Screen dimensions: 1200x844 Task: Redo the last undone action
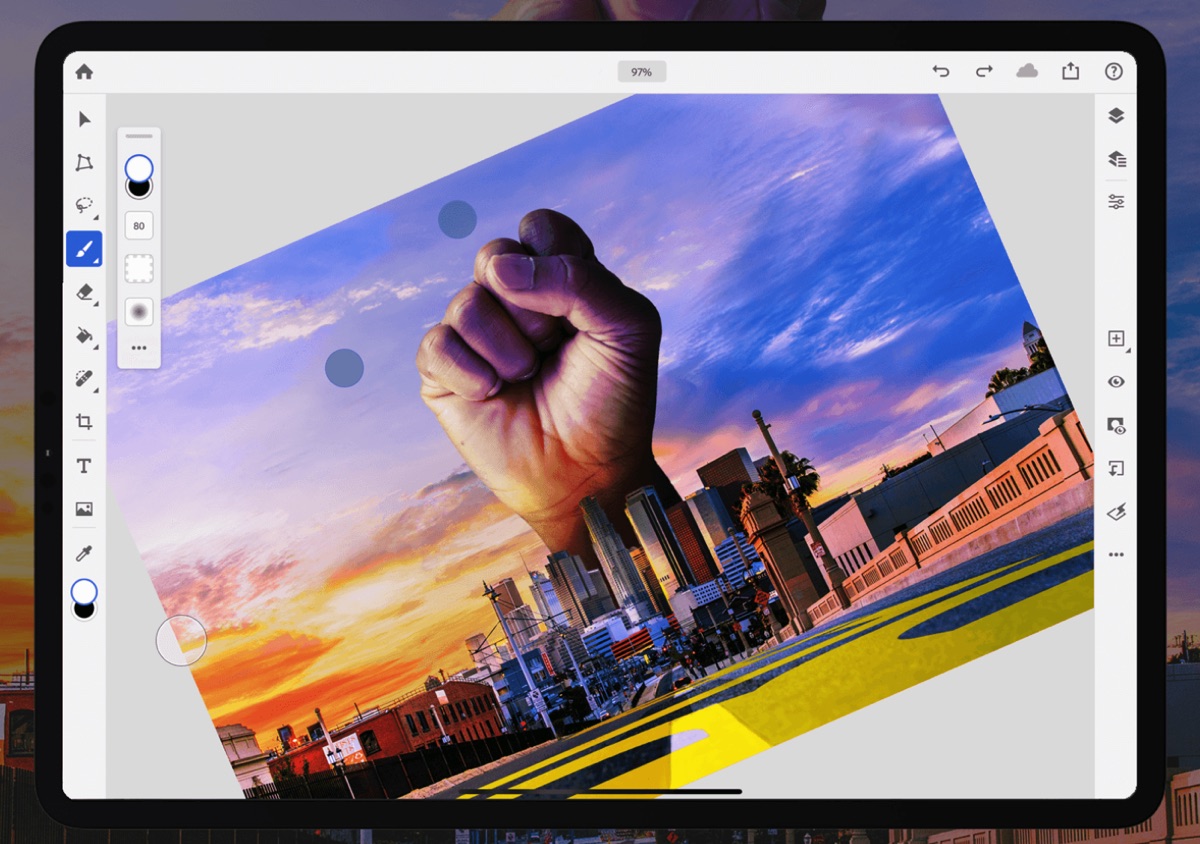pos(984,71)
